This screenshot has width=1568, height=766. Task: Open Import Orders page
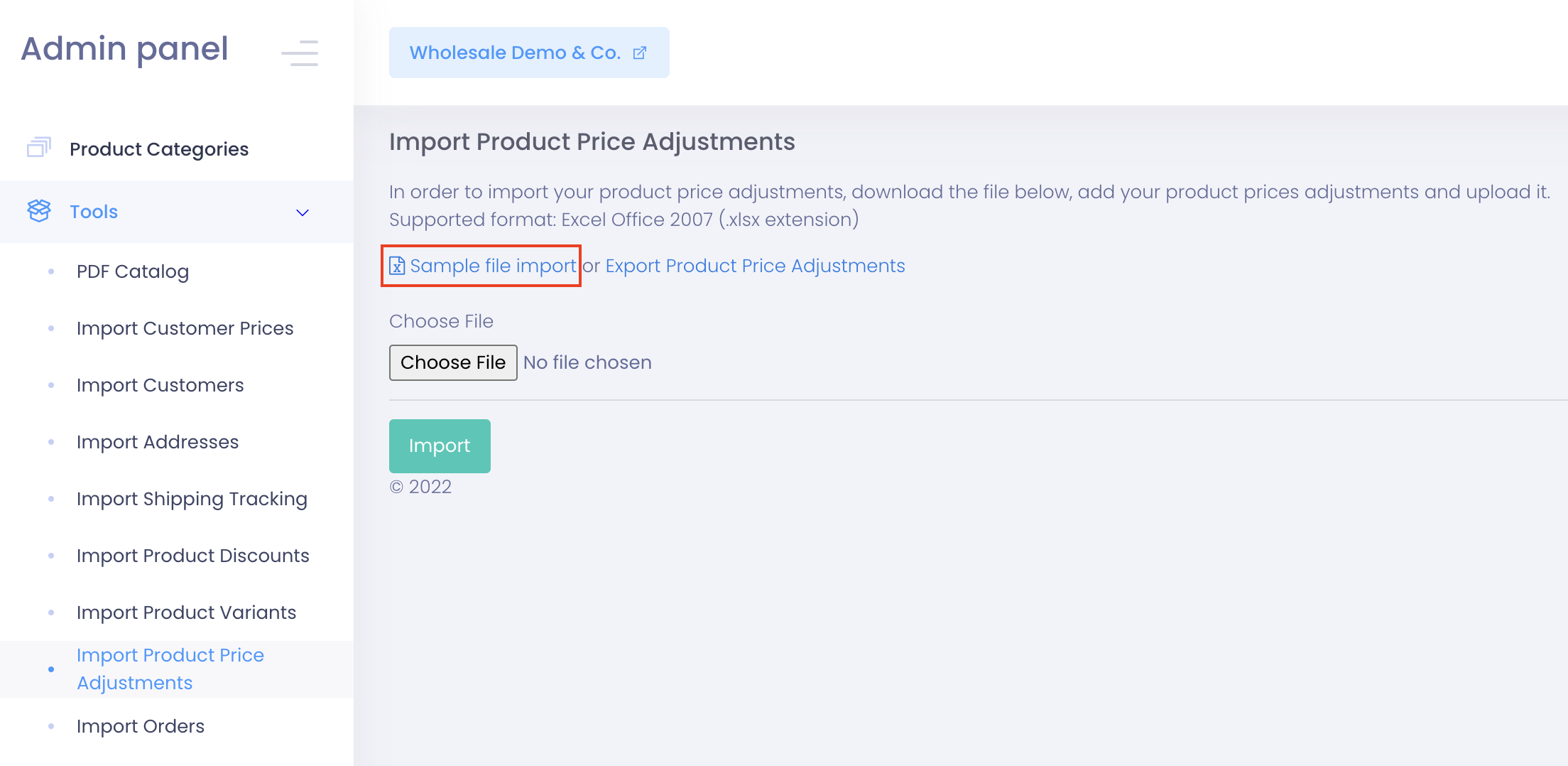(x=141, y=726)
